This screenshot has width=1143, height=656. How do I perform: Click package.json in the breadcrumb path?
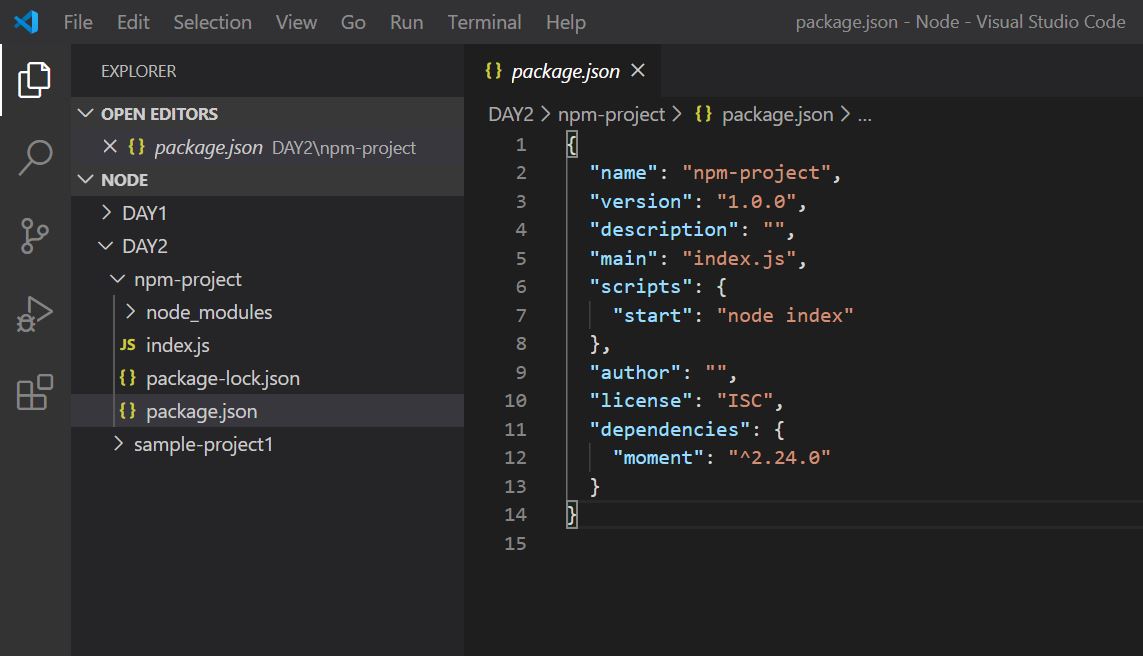point(777,114)
